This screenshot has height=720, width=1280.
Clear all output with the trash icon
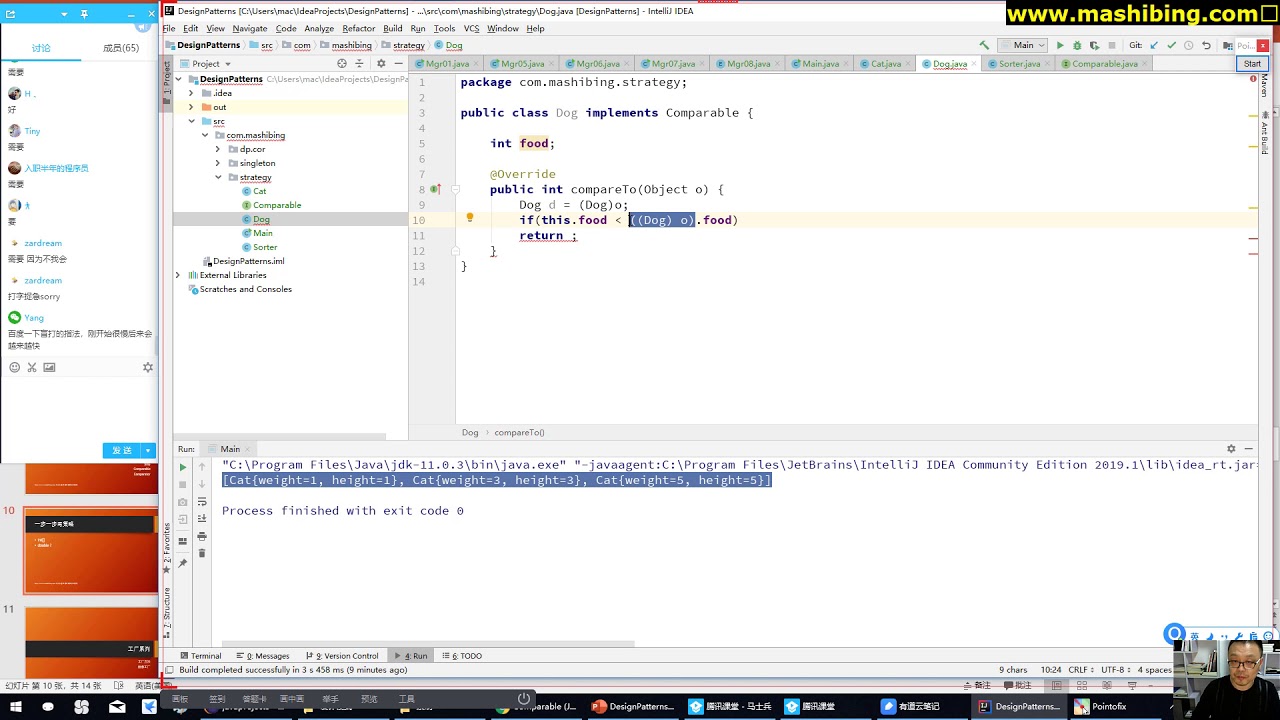(201, 553)
